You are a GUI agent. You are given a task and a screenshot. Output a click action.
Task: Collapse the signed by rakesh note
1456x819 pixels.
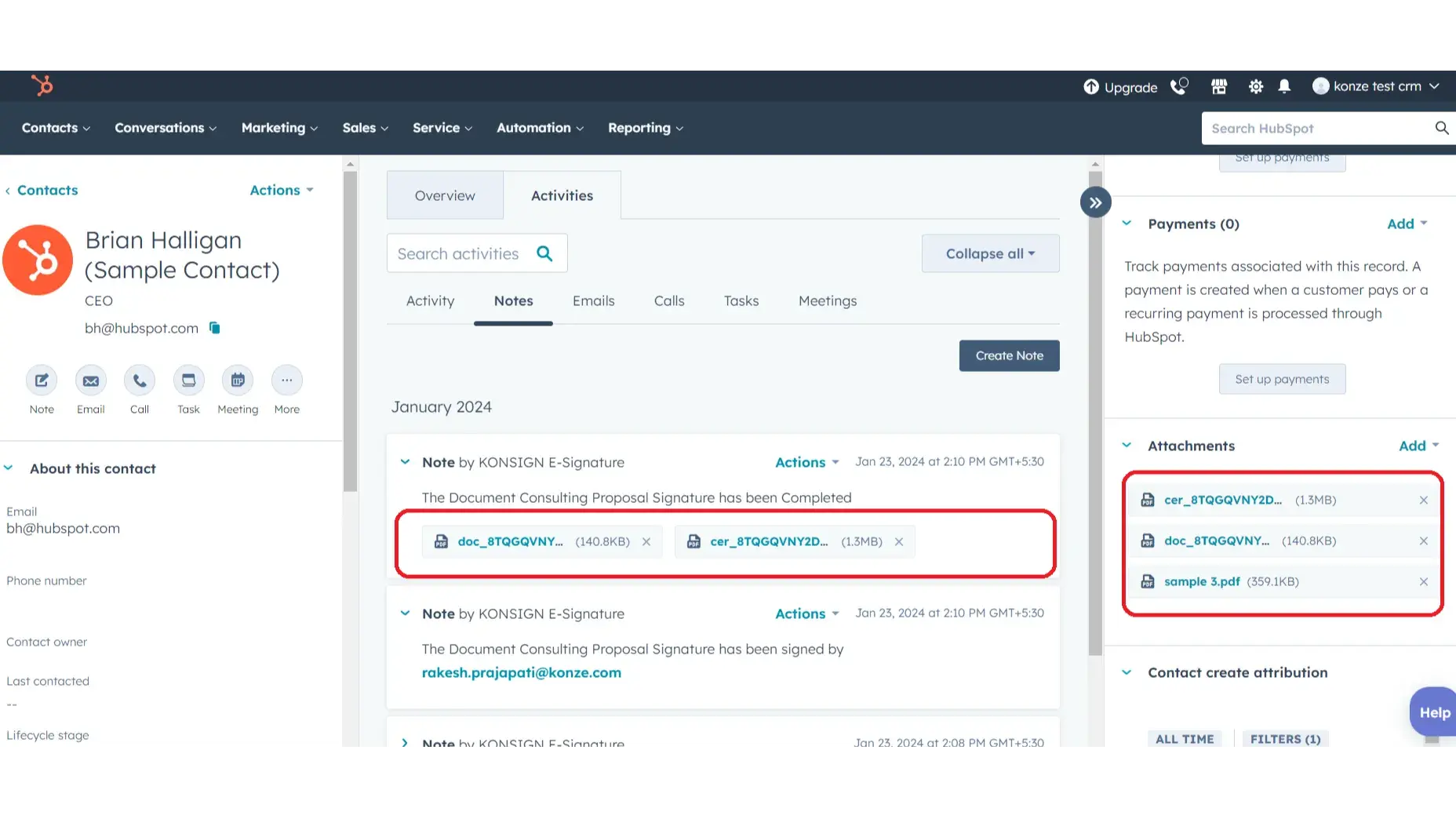405,613
